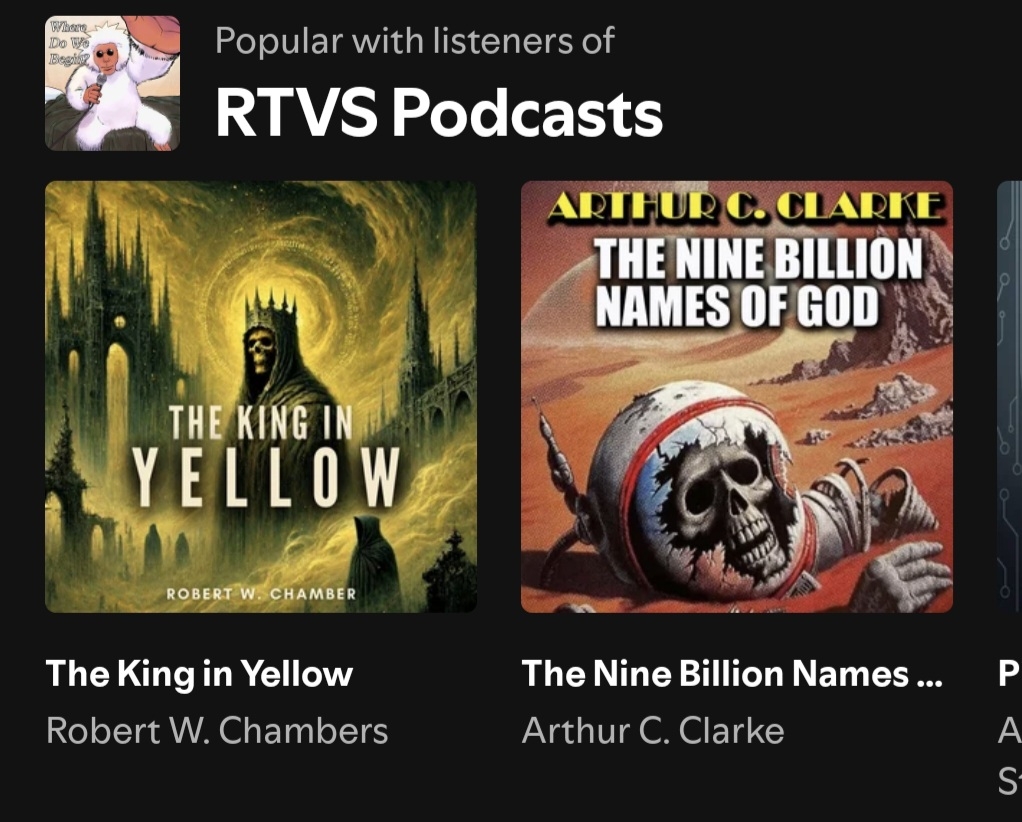Image resolution: width=1022 pixels, height=822 pixels.
Task: Tap the partially visible third audiobook cover
Action: pos(1010,396)
